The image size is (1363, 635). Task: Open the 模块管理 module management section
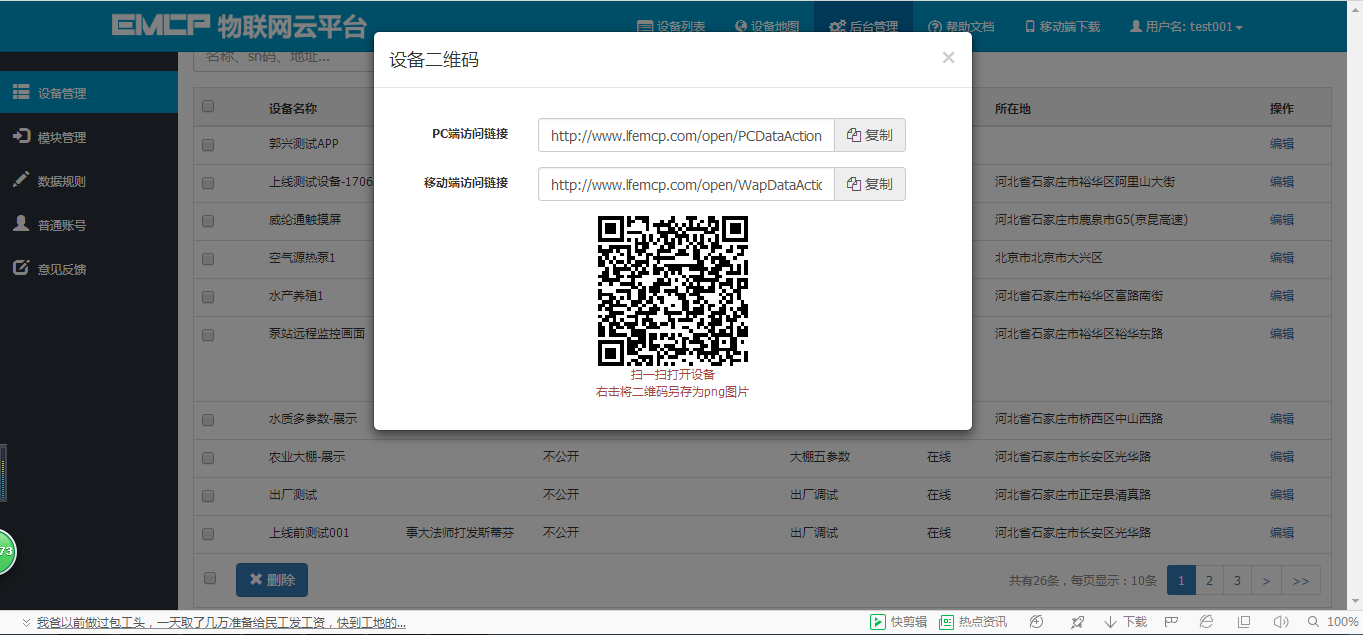60,136
